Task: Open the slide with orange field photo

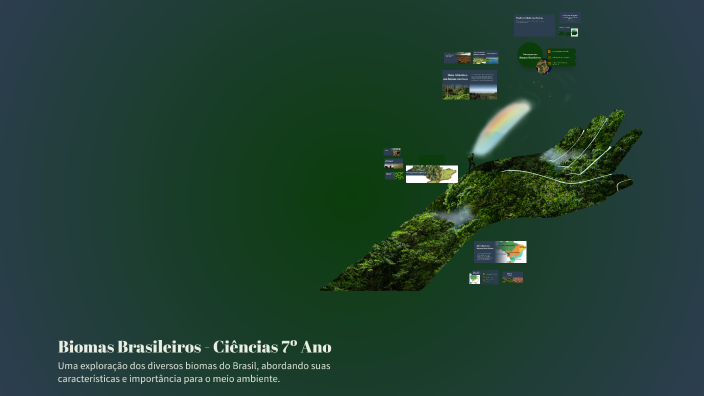Action: click(x=458, y=57)
